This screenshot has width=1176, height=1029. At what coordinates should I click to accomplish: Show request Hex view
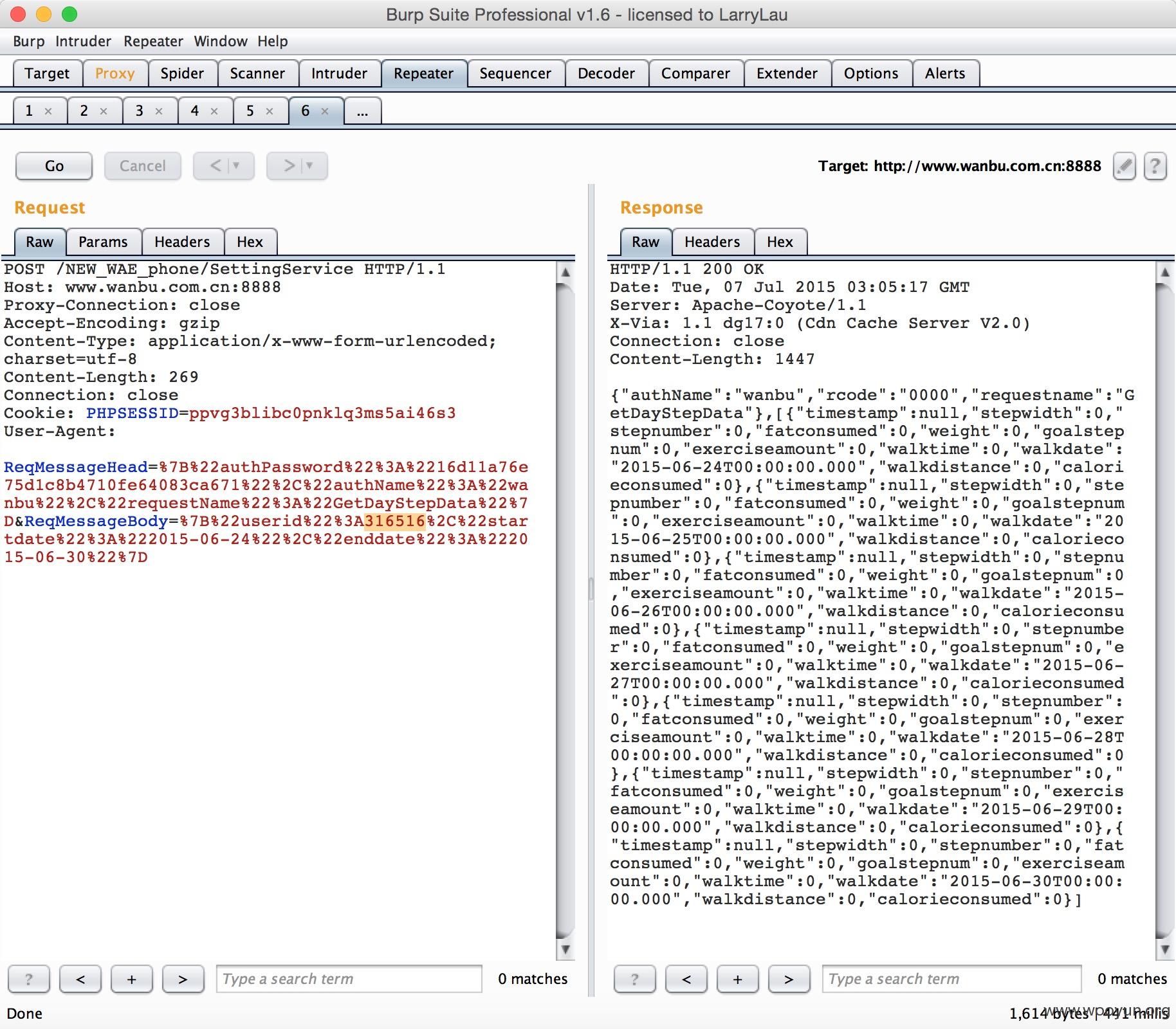[x=250, y=242]
